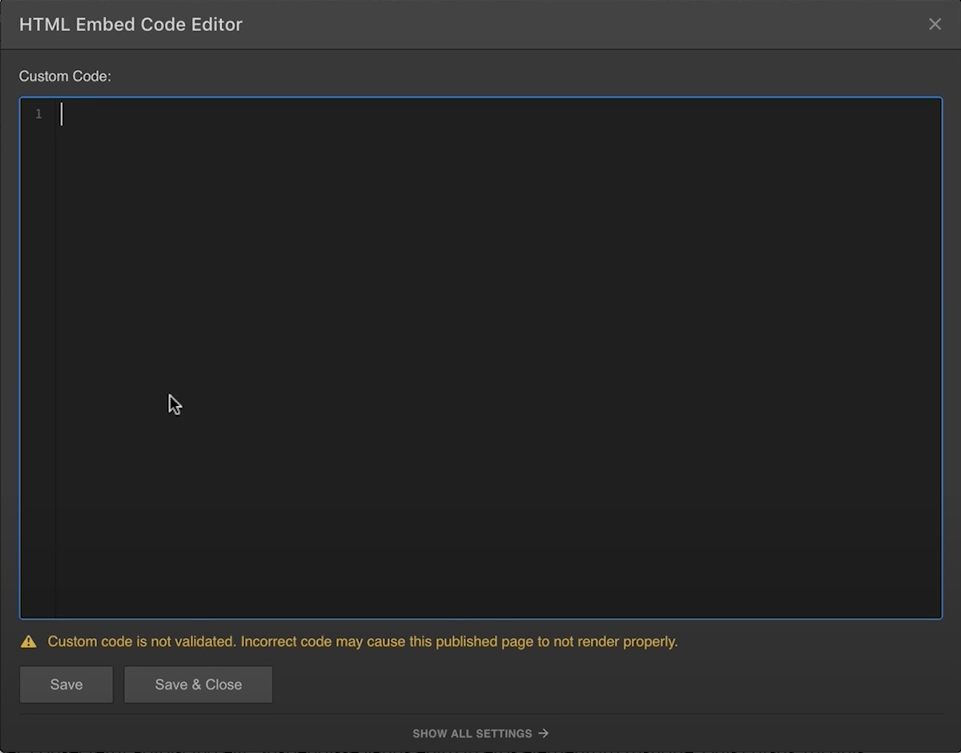This screenshot has width=961, height=753.
Task: Select the yellow alert icon near the warning text
Action: [x=28, y=641]
